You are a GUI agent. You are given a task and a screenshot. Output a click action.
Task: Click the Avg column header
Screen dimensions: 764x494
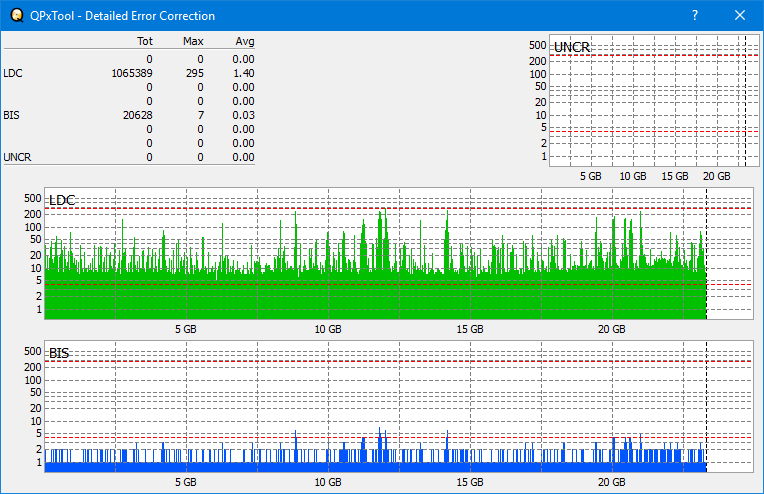(245, 41)
